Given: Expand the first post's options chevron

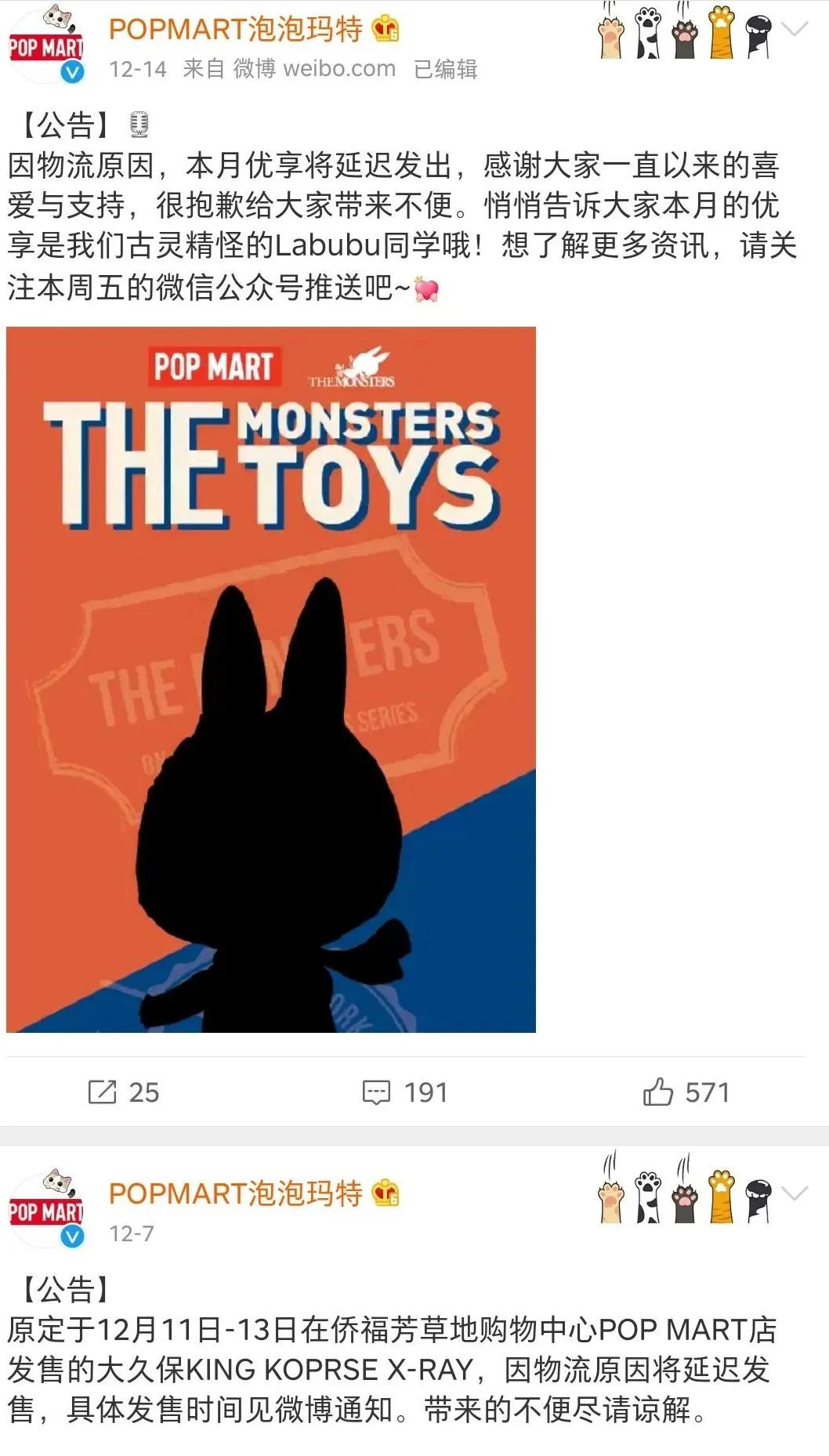Looking at the screenshot, I should point(795,30).
